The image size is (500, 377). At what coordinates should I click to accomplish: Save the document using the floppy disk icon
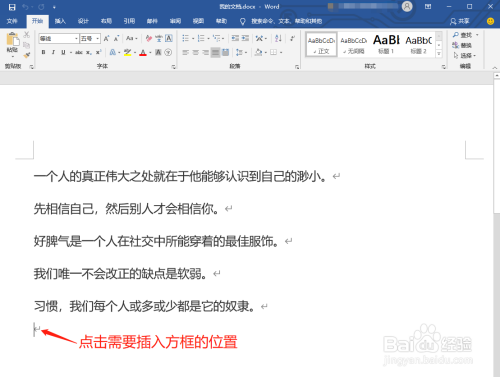click(12, 7)
